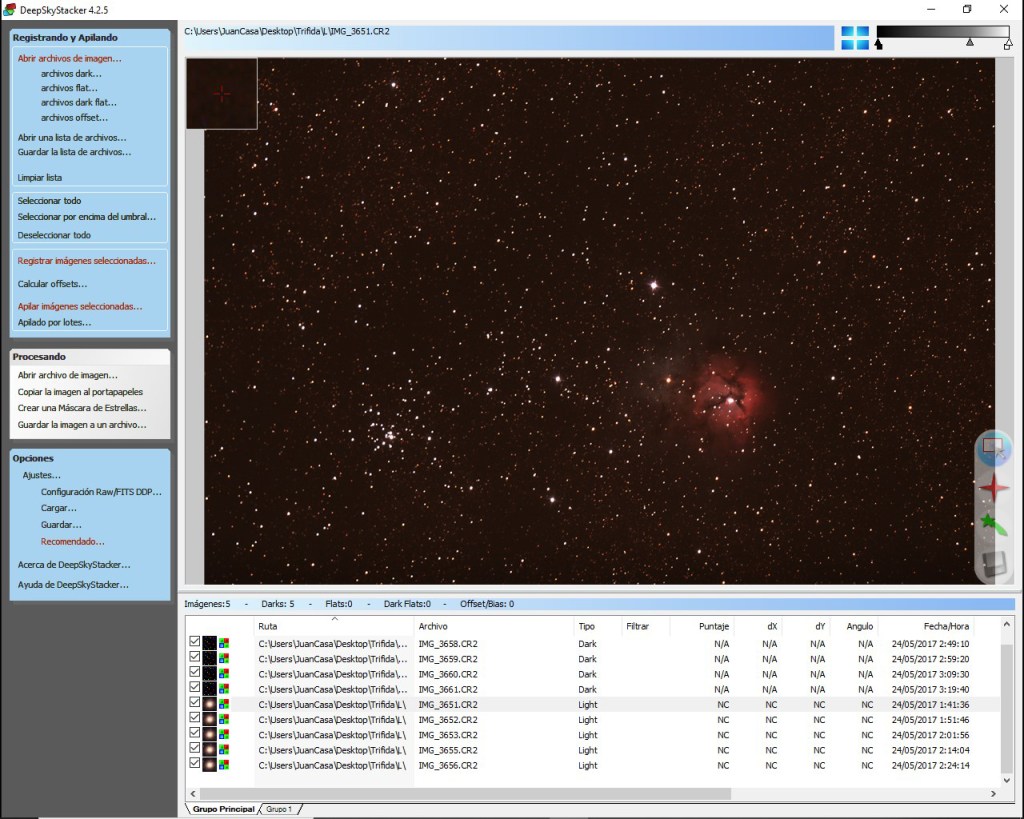Click 'Registrar imágenes seleccionadas...'
Screen dimensions: 1024x819
click(x=87, y=261)
